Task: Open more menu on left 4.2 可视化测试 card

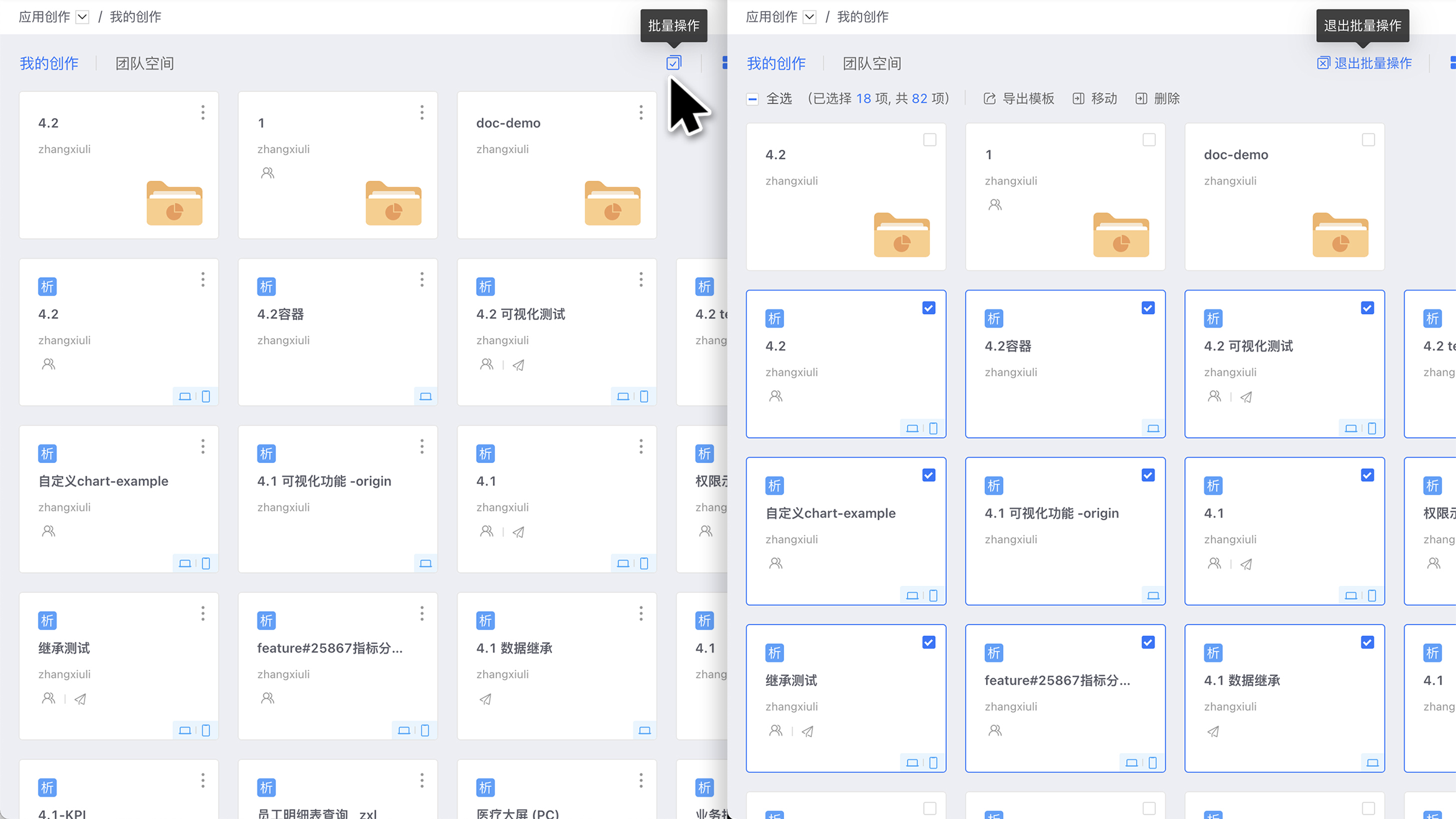Action: pyautogui.click(x=641, y=280)
